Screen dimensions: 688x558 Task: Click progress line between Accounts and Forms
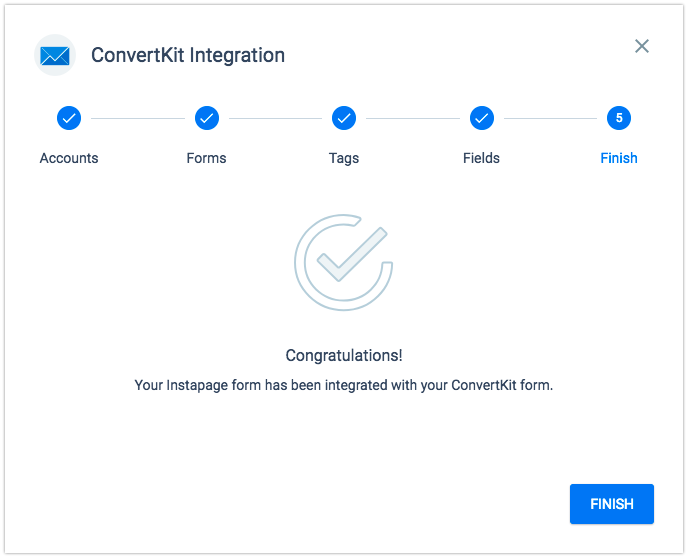point(138,118)
